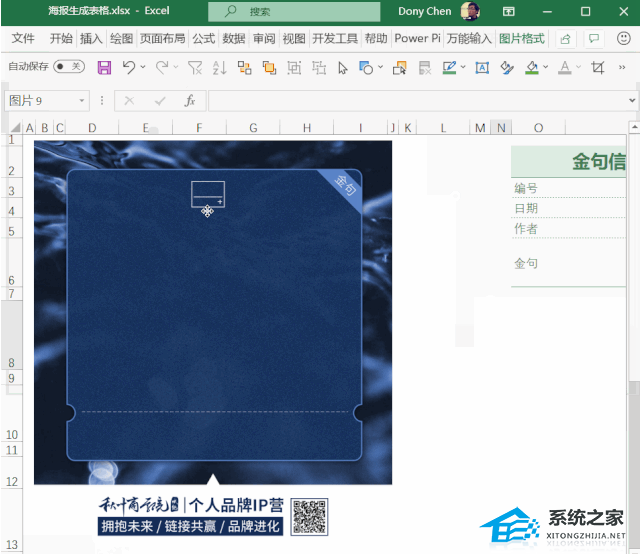Click the Share icon in ribbon
The width and height of the screenshot is (641, 554).
point(565,39)
